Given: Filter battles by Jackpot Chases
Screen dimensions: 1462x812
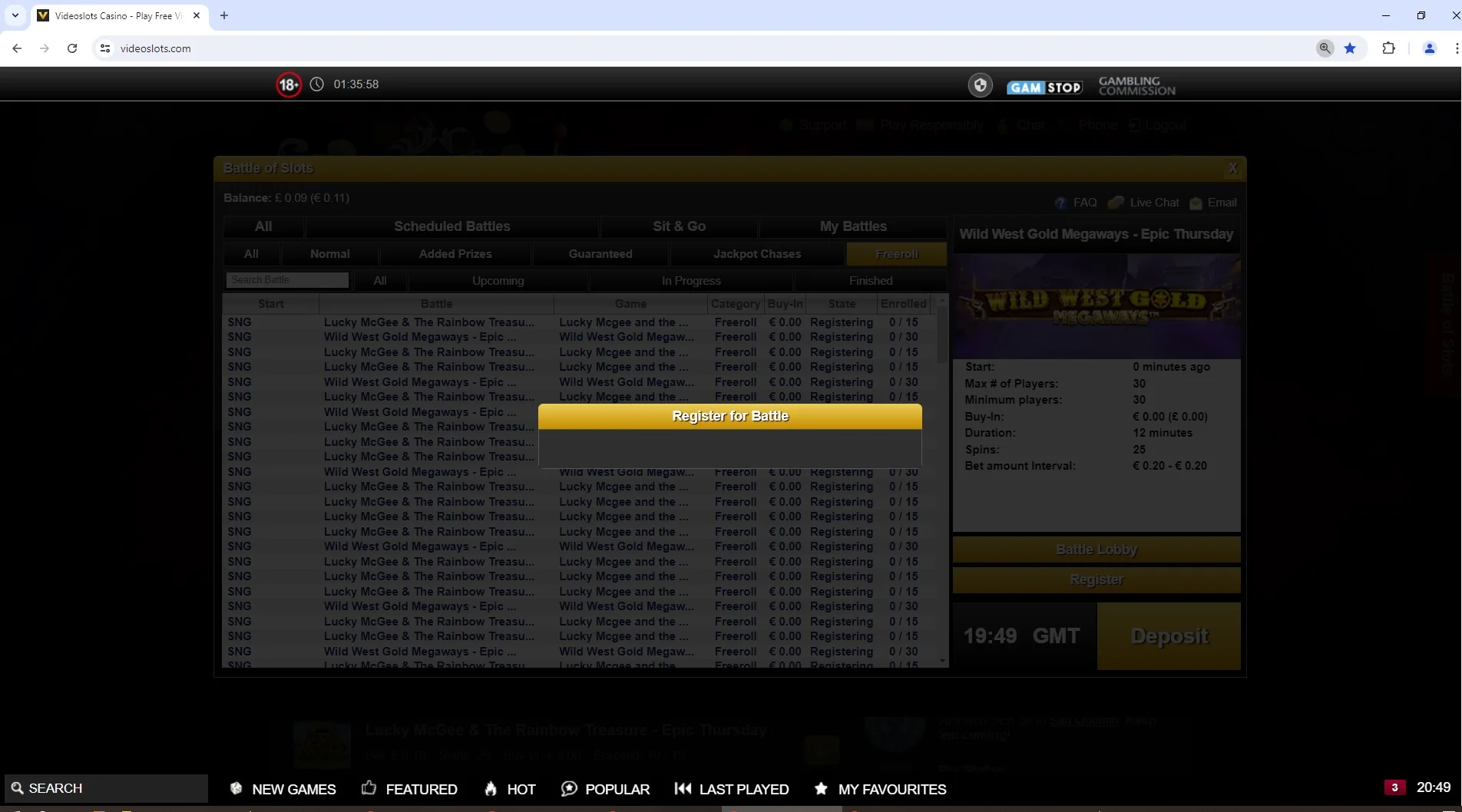Looking at the screenshot, I should [x=756, y=254].
